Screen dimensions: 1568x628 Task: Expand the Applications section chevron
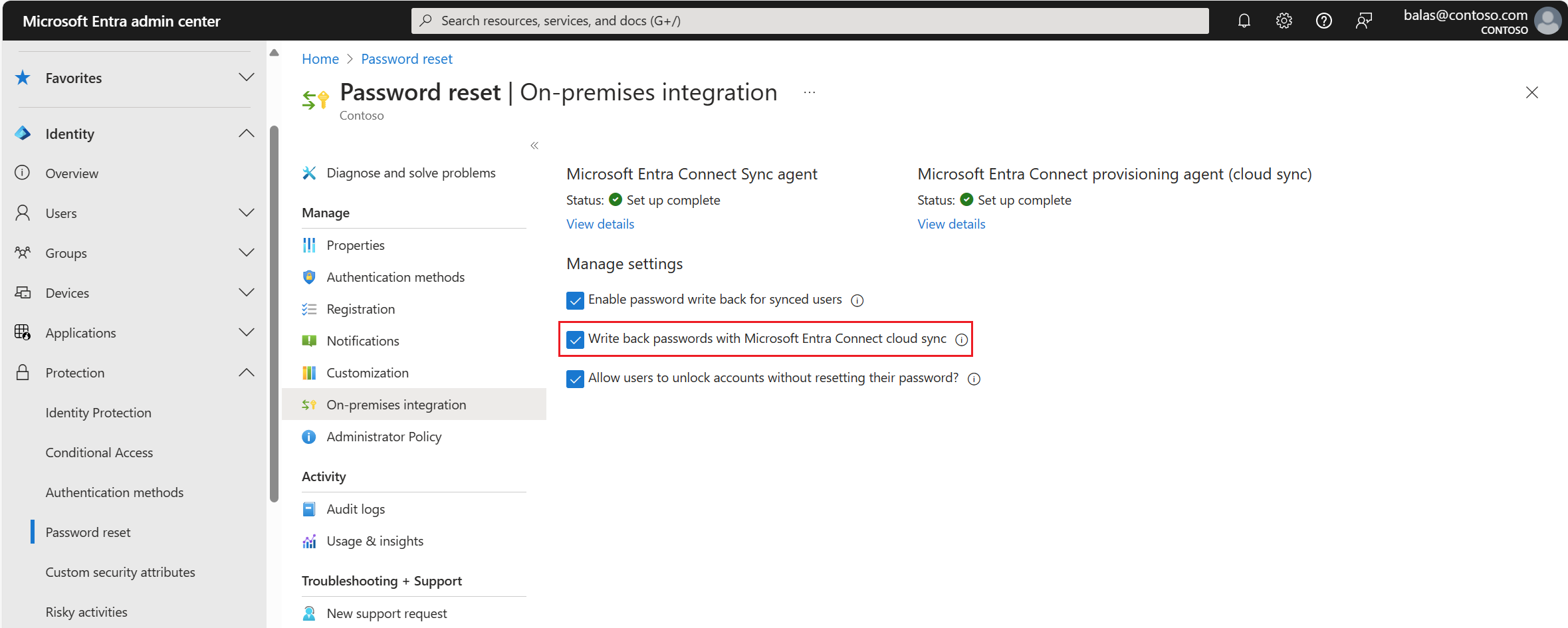(x=246, y=332)
